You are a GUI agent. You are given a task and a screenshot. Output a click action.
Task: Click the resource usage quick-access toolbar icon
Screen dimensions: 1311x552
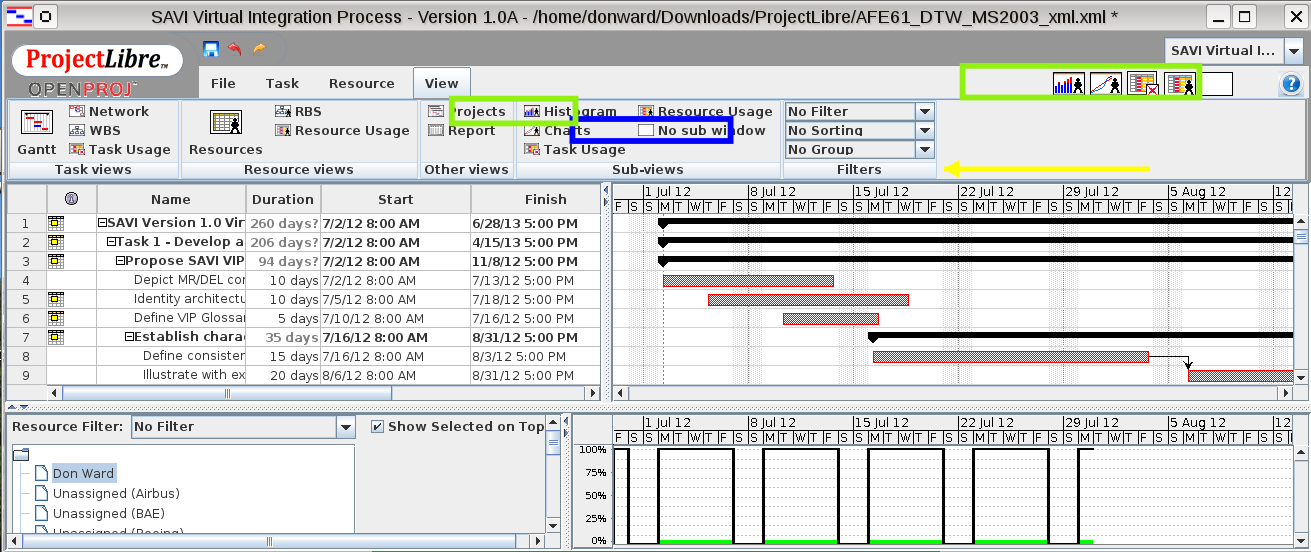pos(1180,84)
